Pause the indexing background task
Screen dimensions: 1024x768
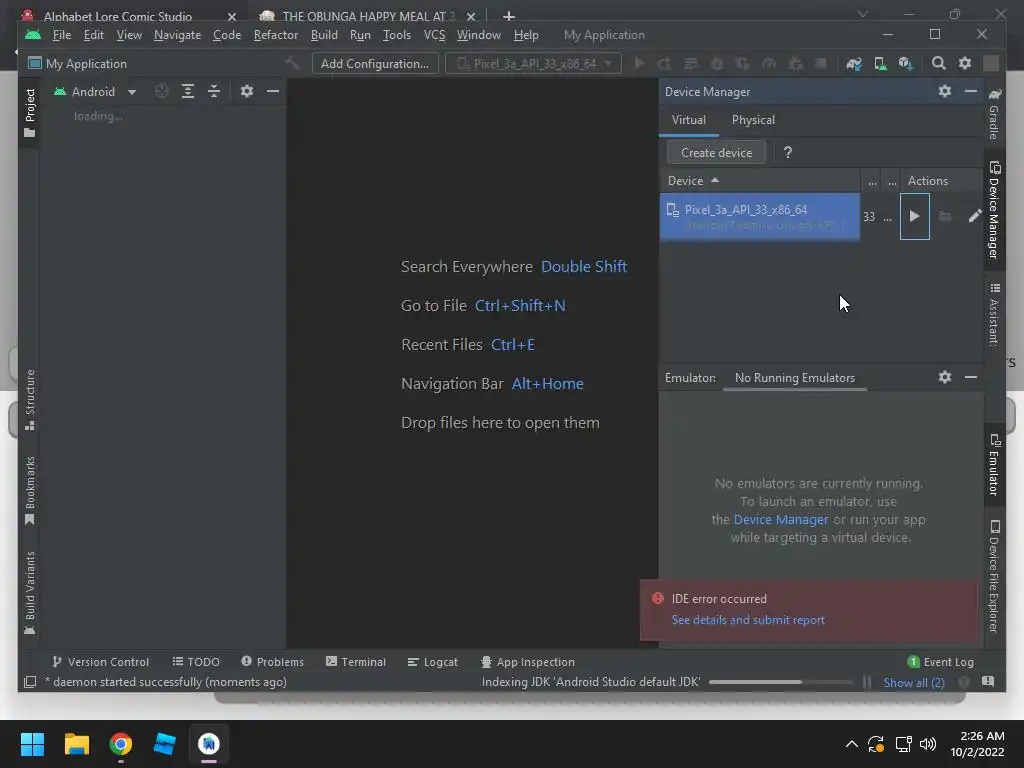[x=867, y=682]
